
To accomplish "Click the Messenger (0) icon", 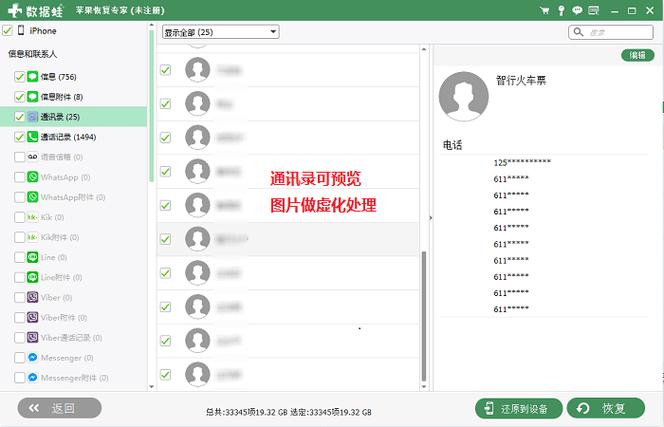I will click(x=33, y=358).
